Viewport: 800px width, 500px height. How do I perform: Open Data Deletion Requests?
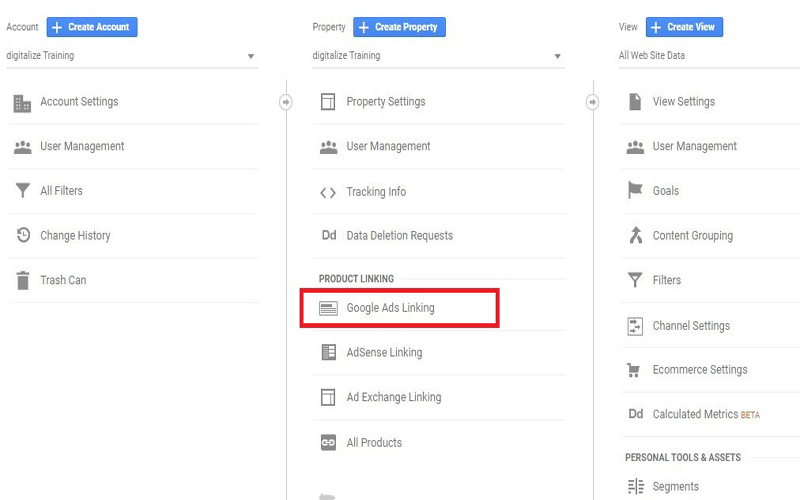click(x=399, y=236)
